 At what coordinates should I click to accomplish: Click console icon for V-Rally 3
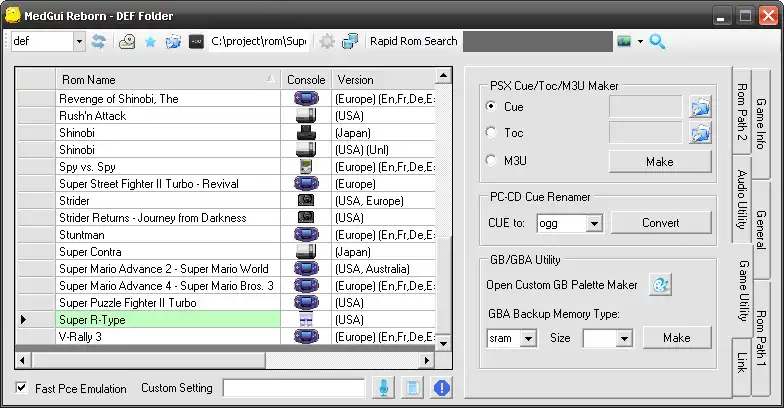pos(306,336)
